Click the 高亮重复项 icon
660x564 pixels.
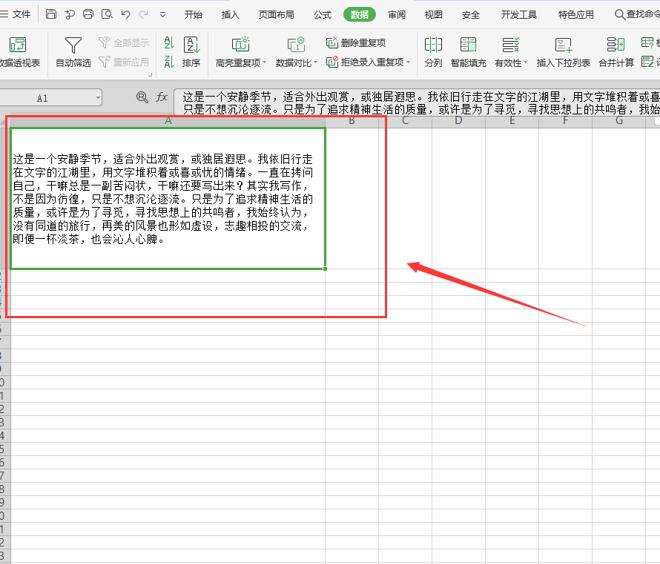(x=241, y=44)
